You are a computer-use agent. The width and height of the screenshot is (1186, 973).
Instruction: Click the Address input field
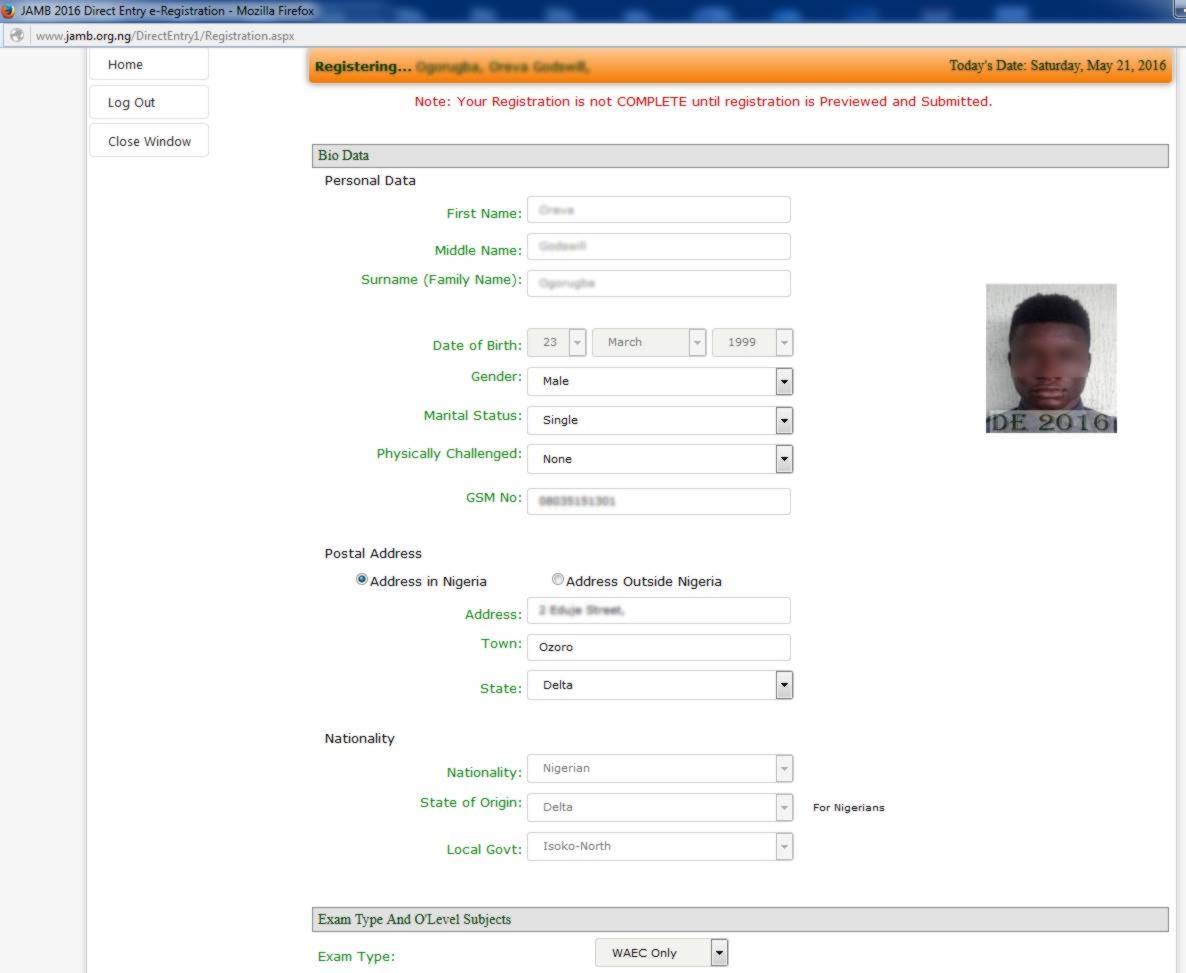pos(658,610)
